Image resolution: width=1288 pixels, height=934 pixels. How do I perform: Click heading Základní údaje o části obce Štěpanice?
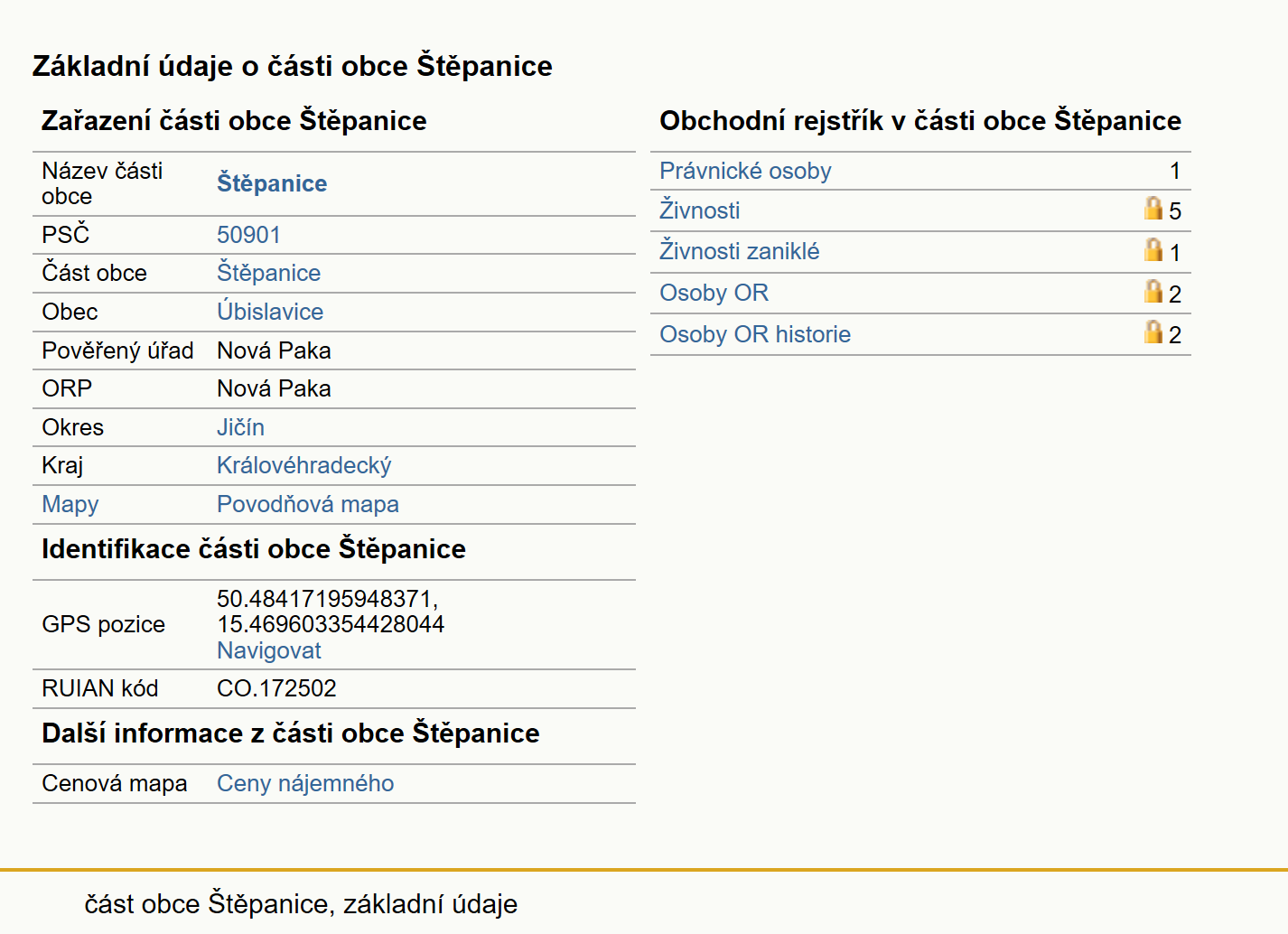pos(293,66)
